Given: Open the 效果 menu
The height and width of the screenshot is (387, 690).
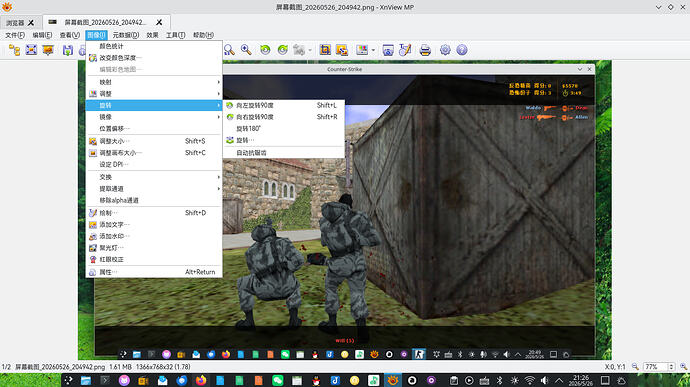Looking at the screenshot, I should (x=152, y=35).
